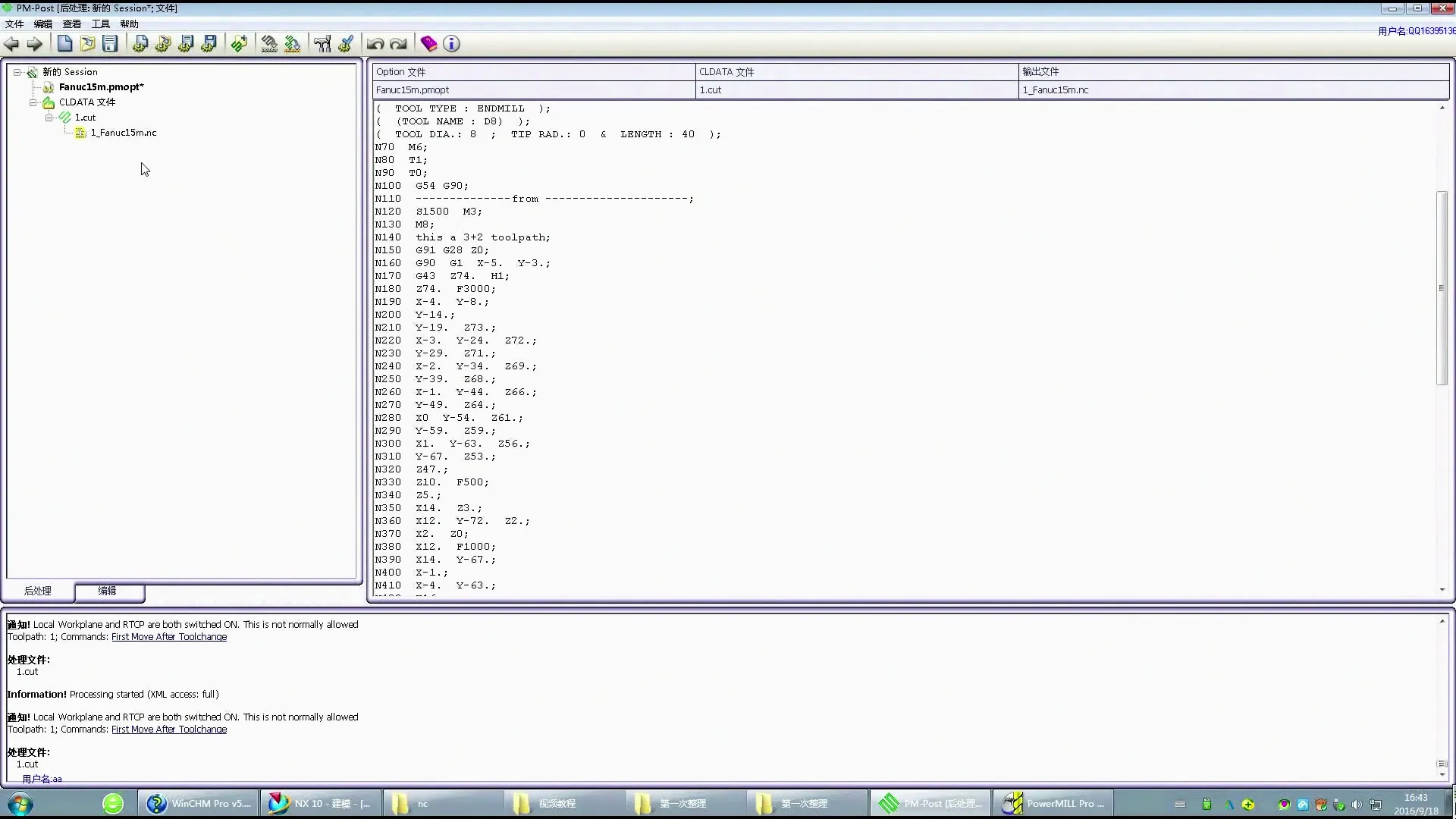Collapse the 1.cut tree node
1456x819 pixels.
tap(49, 118)
